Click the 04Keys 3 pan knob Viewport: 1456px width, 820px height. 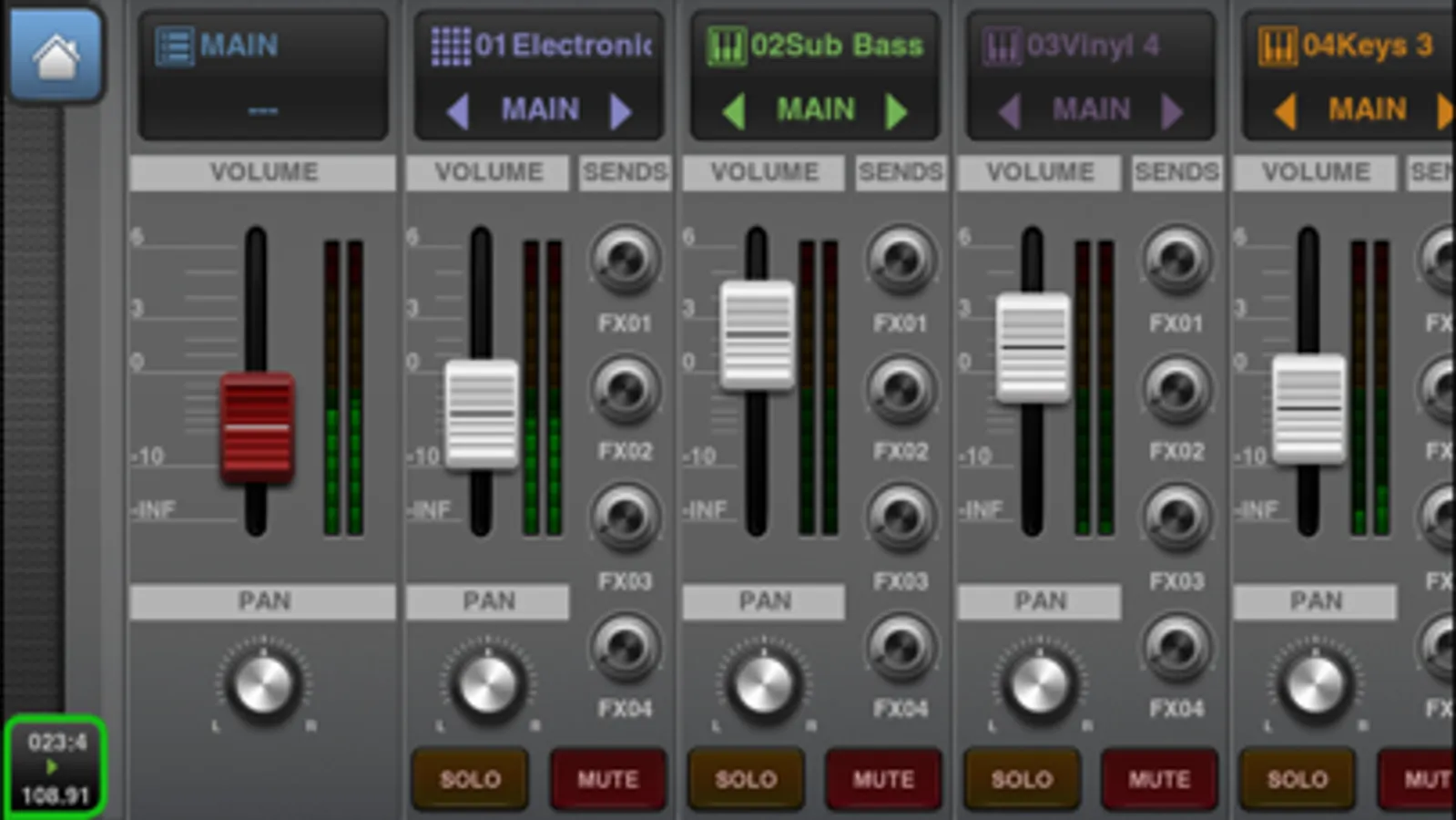[1315, 683]
